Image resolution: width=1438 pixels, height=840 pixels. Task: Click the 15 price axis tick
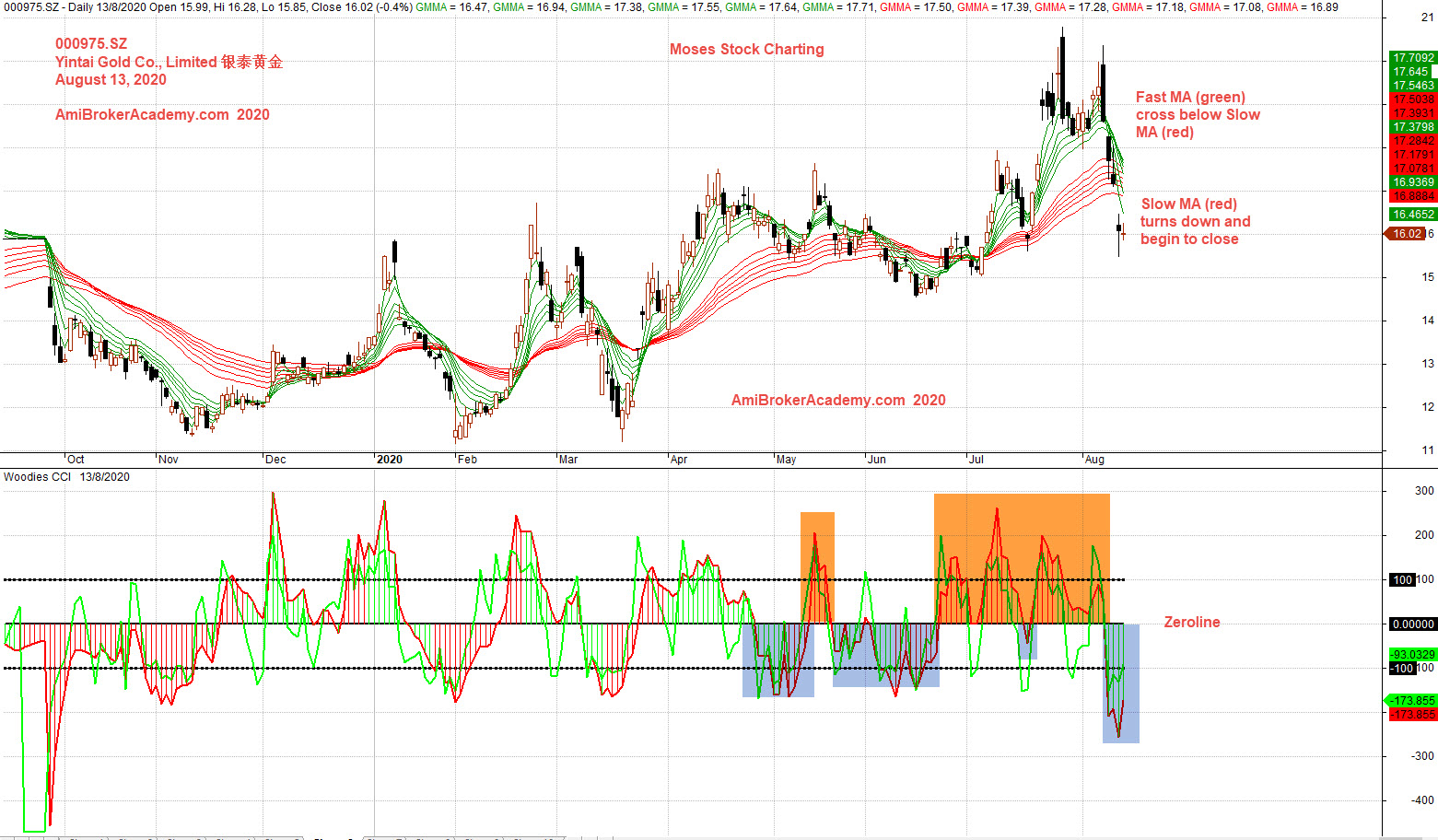tap(1427, 276)
